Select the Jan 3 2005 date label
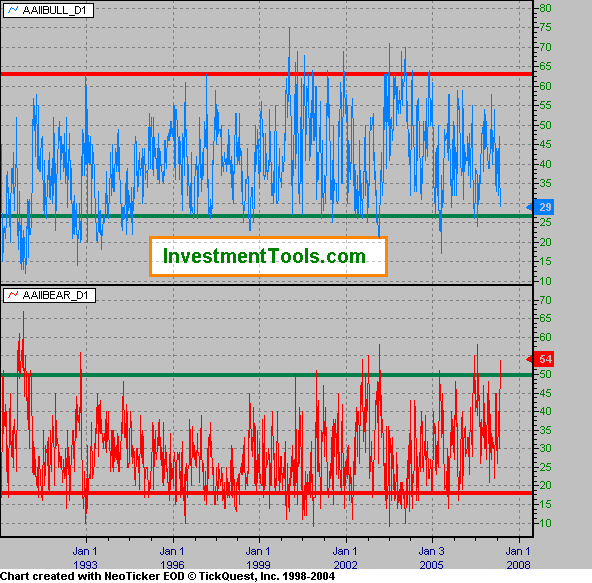This screenshot has width=592, height=583. 432,558
